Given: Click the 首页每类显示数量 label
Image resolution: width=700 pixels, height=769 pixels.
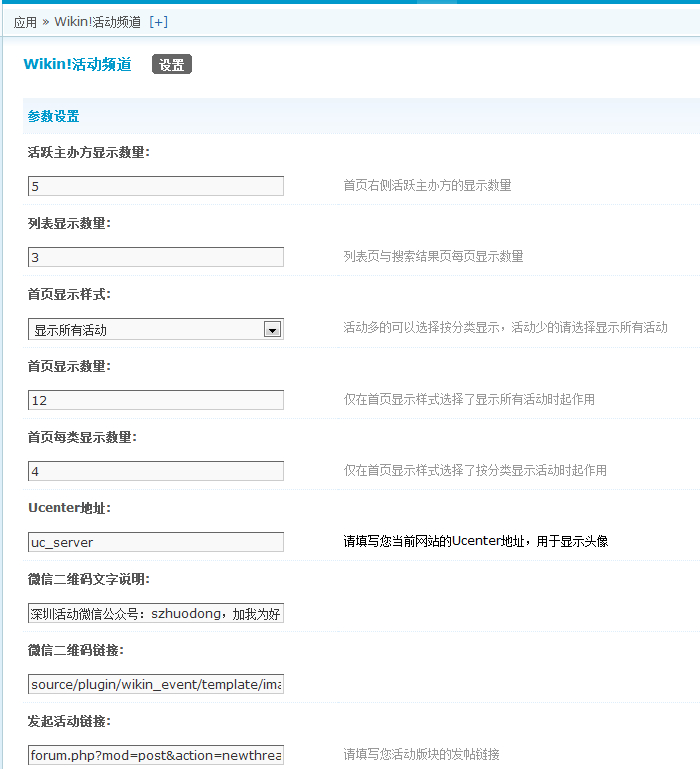Looking at the screenshot, I should [x=82, y=437].
